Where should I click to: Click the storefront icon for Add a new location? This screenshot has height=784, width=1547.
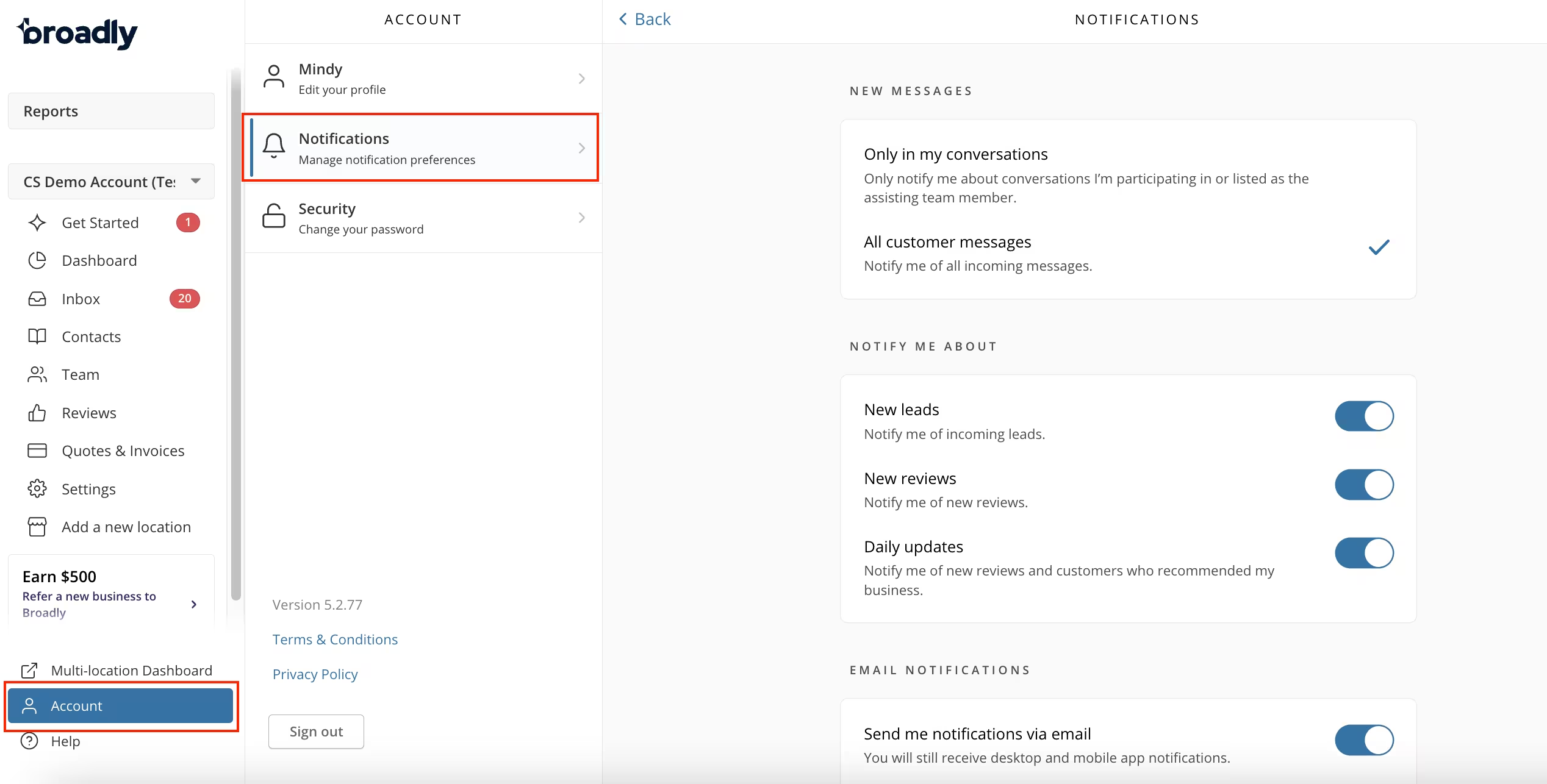coord(37,527)
